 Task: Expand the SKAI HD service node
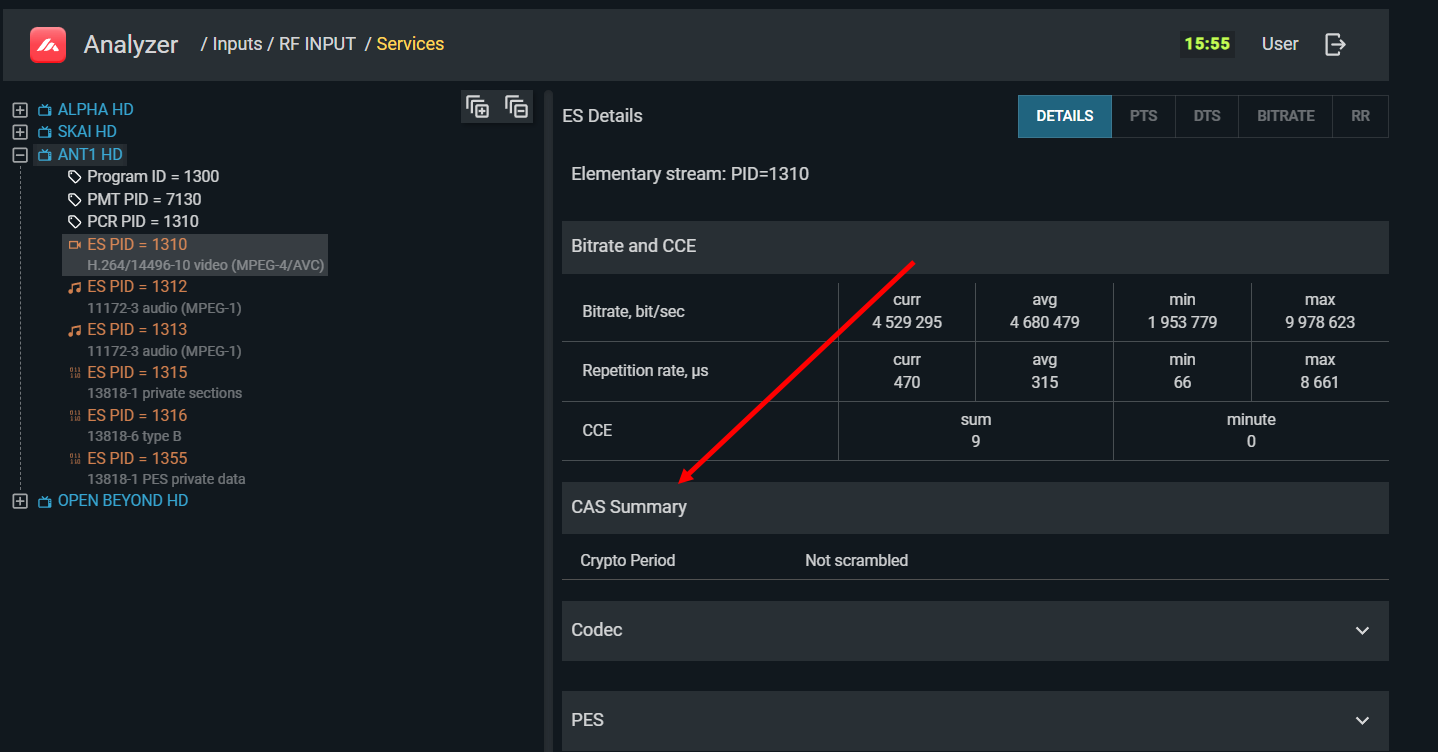click(x=19, y=132)
